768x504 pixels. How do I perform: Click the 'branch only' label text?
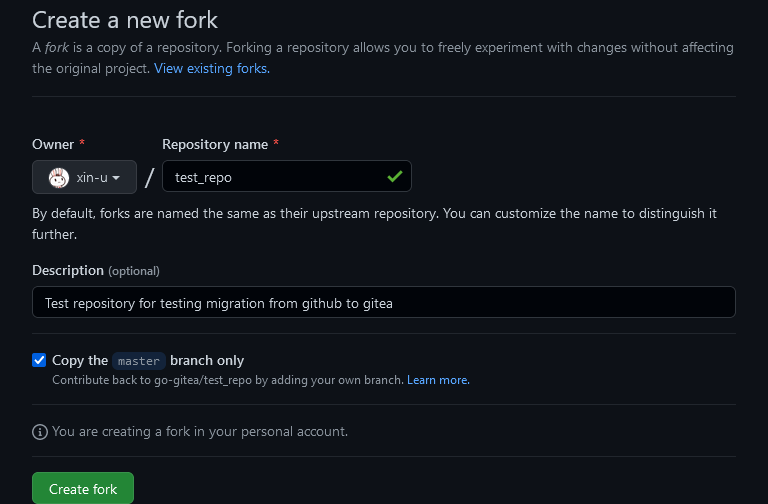click(207, 360)
